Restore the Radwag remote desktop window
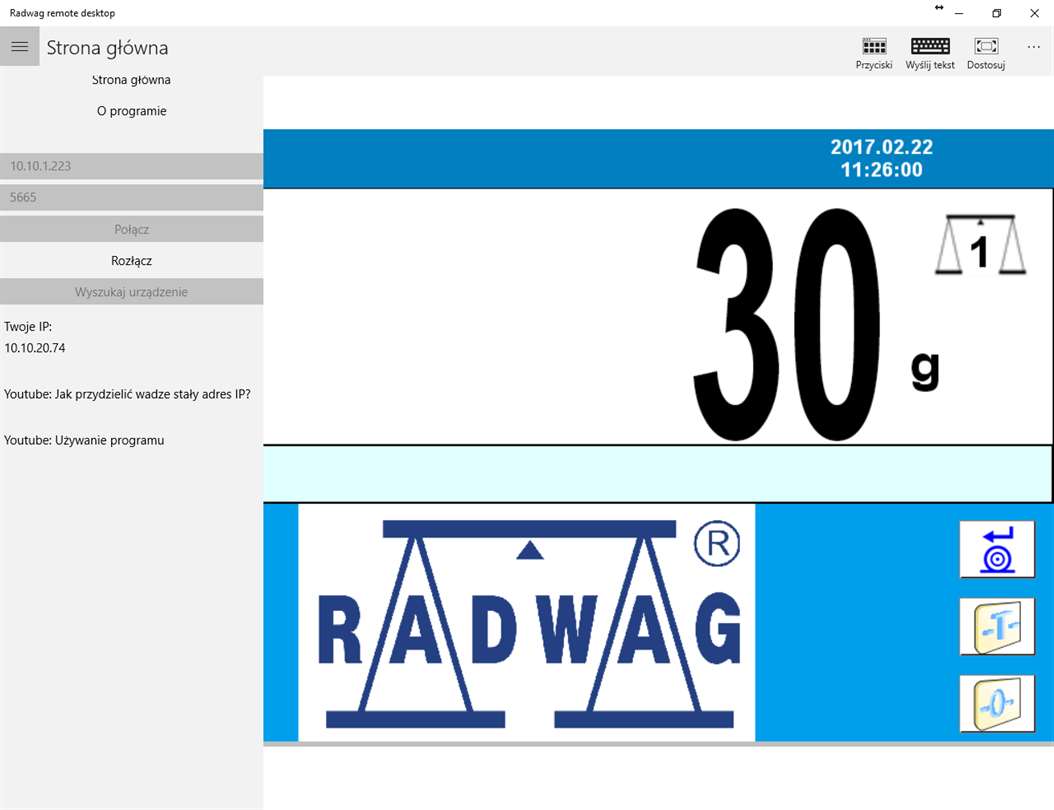Viewport: 1054px width, 810px height. (x=997, y=13)
